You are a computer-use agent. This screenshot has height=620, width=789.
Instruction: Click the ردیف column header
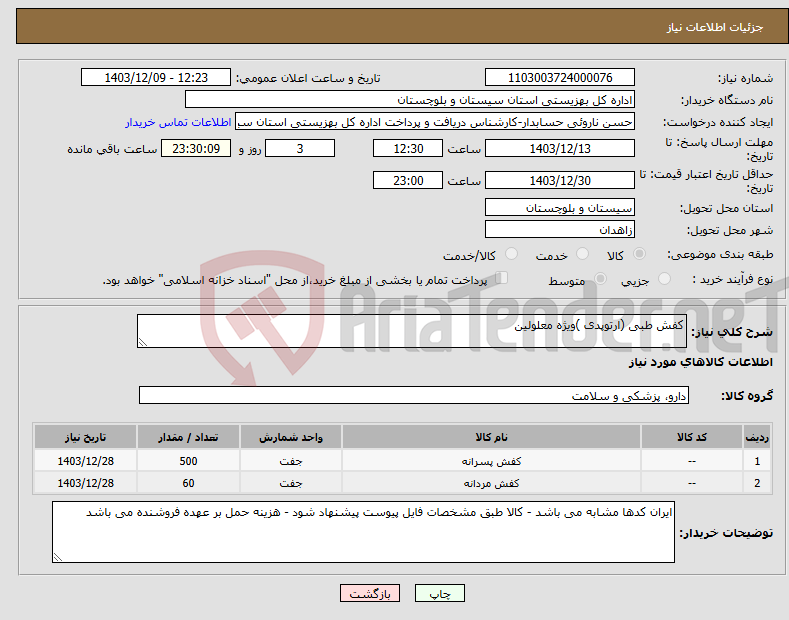point(757,437)
